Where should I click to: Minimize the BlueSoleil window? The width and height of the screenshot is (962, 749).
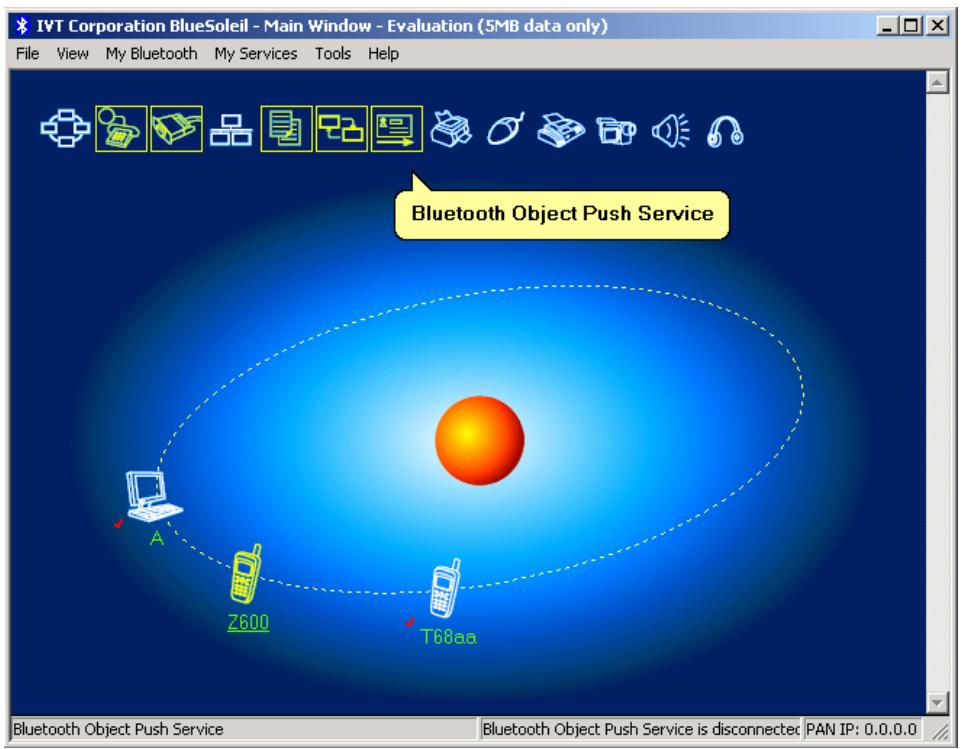[x=887, y=26]
